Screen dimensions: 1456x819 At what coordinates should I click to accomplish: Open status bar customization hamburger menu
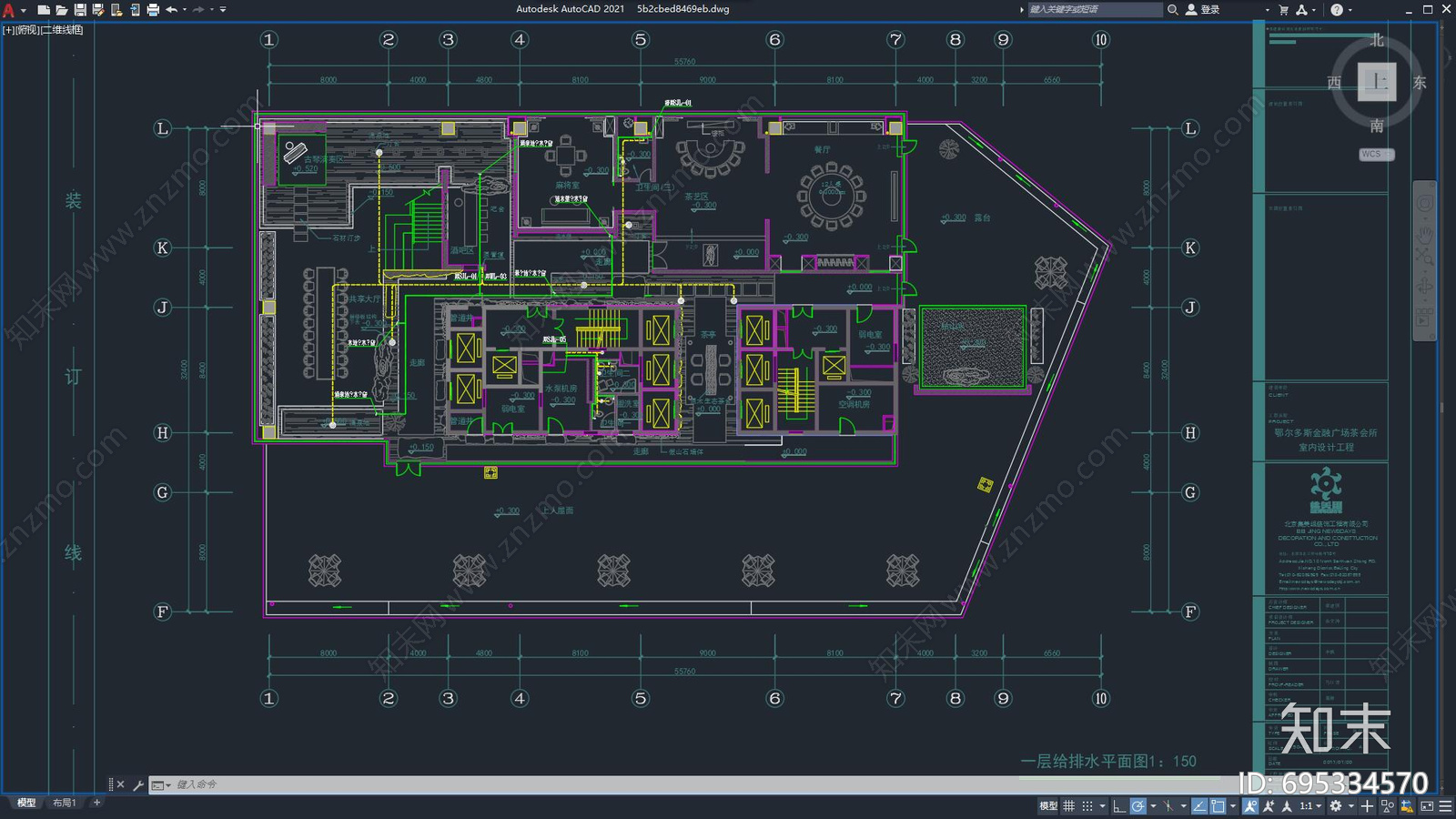(1444, 805)
